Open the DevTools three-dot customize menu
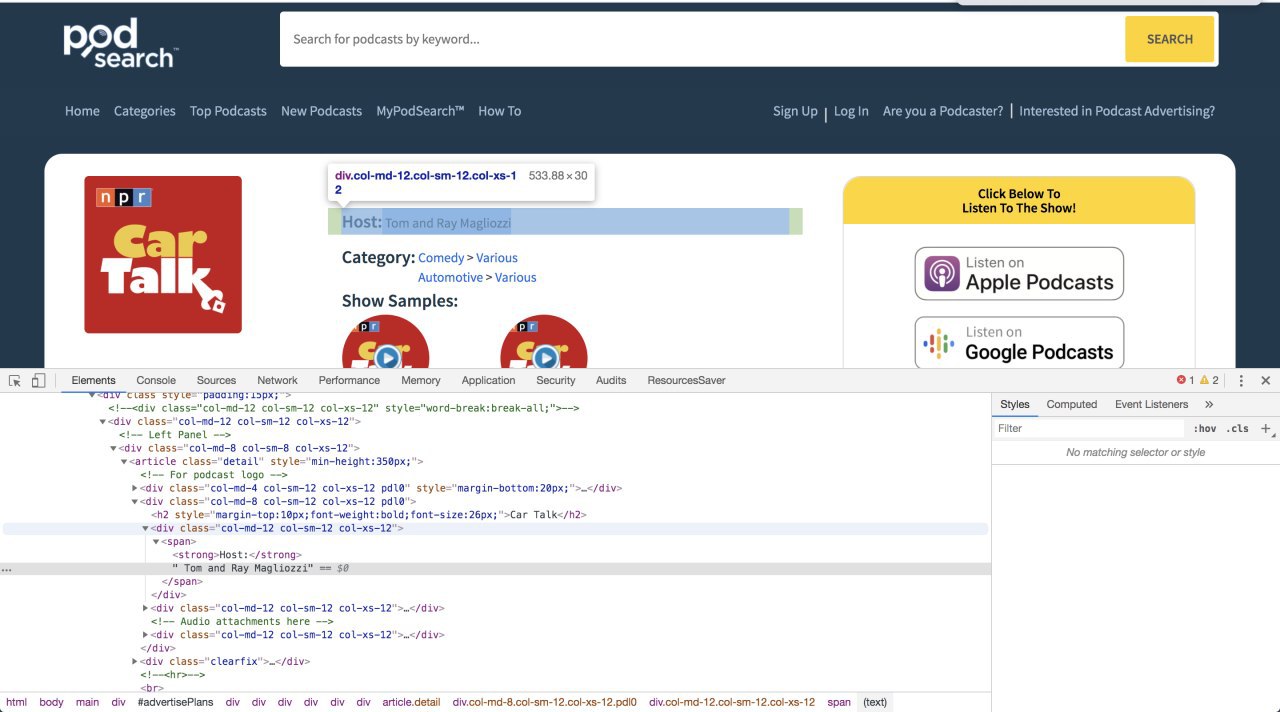 (x=1241, y=381)
